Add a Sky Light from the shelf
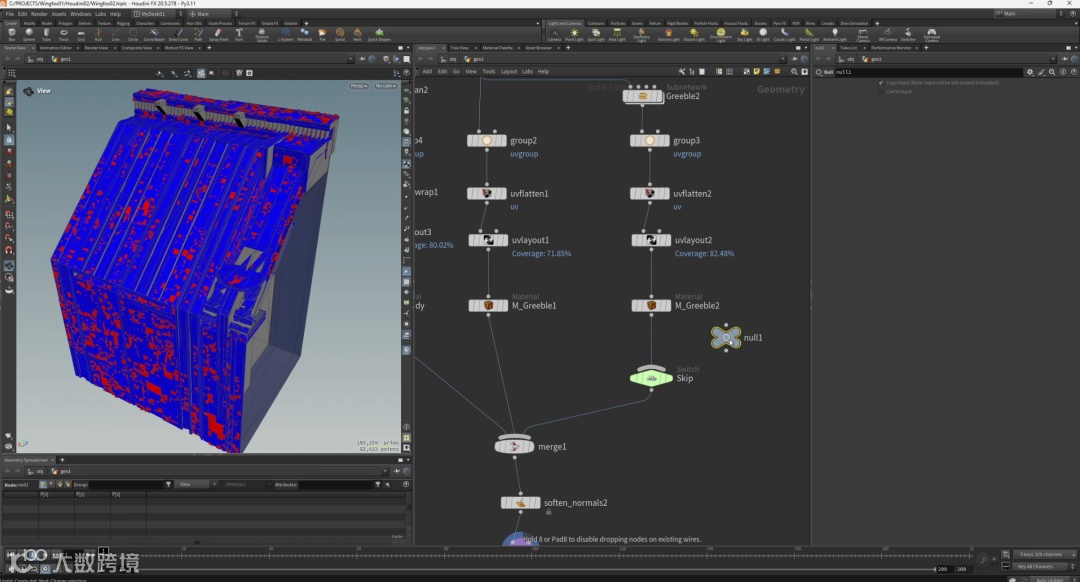Image resolution: width=1080 pixels, height=582 pixels. tap(744, 34)
